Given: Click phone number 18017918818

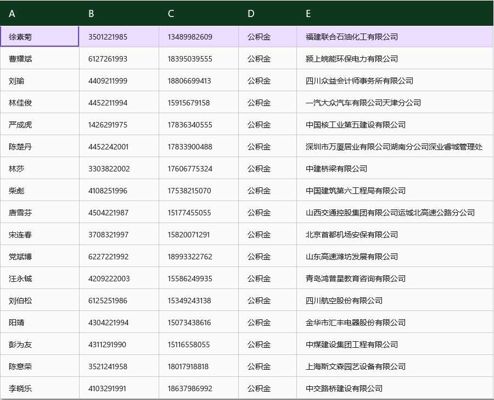Looking at the screenshot, I should 199,367.
